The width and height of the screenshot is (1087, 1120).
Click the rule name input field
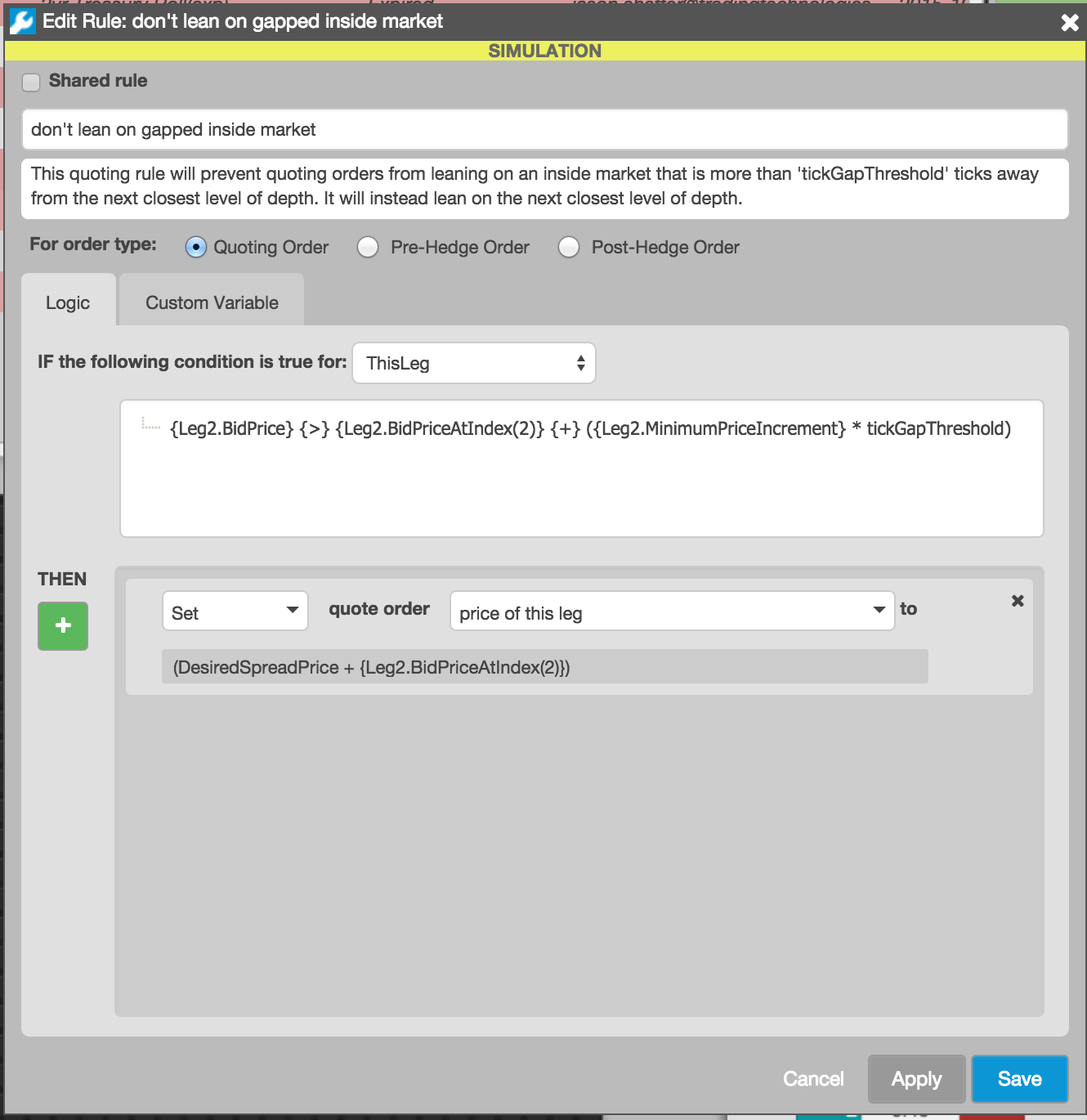coord(544,130)
